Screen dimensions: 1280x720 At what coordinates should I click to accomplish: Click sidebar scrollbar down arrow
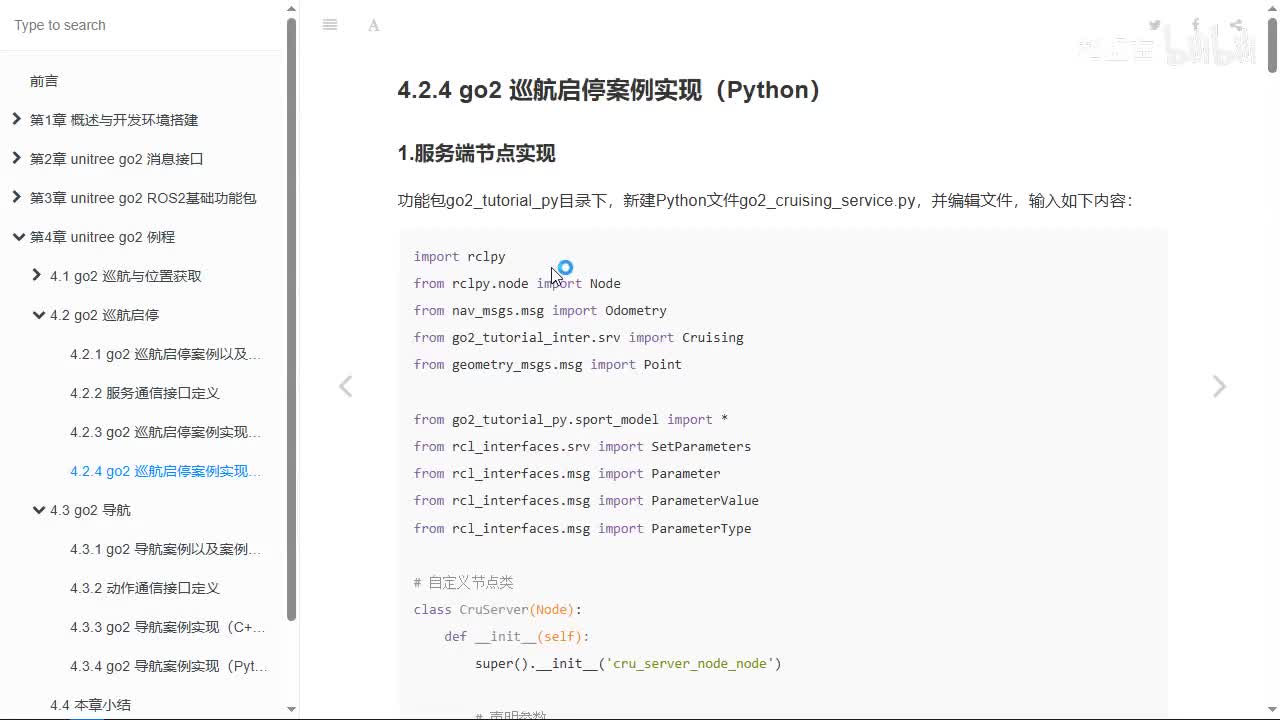(291, 709)
